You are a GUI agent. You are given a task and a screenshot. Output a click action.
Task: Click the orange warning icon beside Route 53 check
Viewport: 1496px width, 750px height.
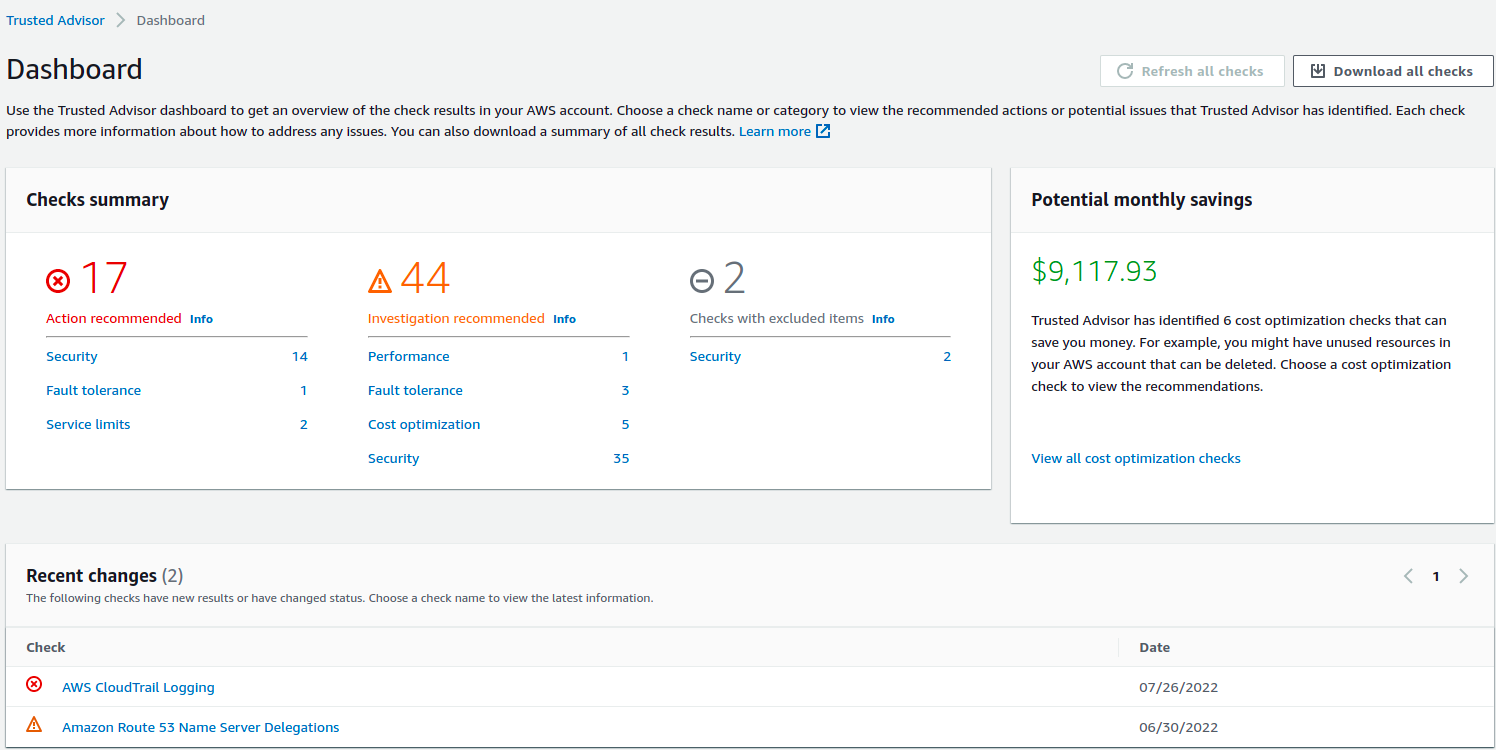(34, 725)
